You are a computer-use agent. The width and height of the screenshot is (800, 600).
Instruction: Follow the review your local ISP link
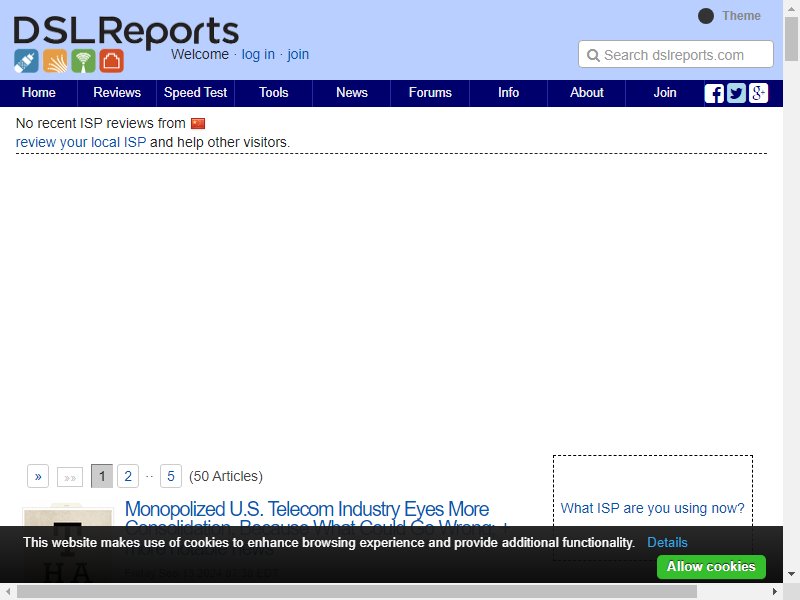pyautogui.click(x=81, y=142)
